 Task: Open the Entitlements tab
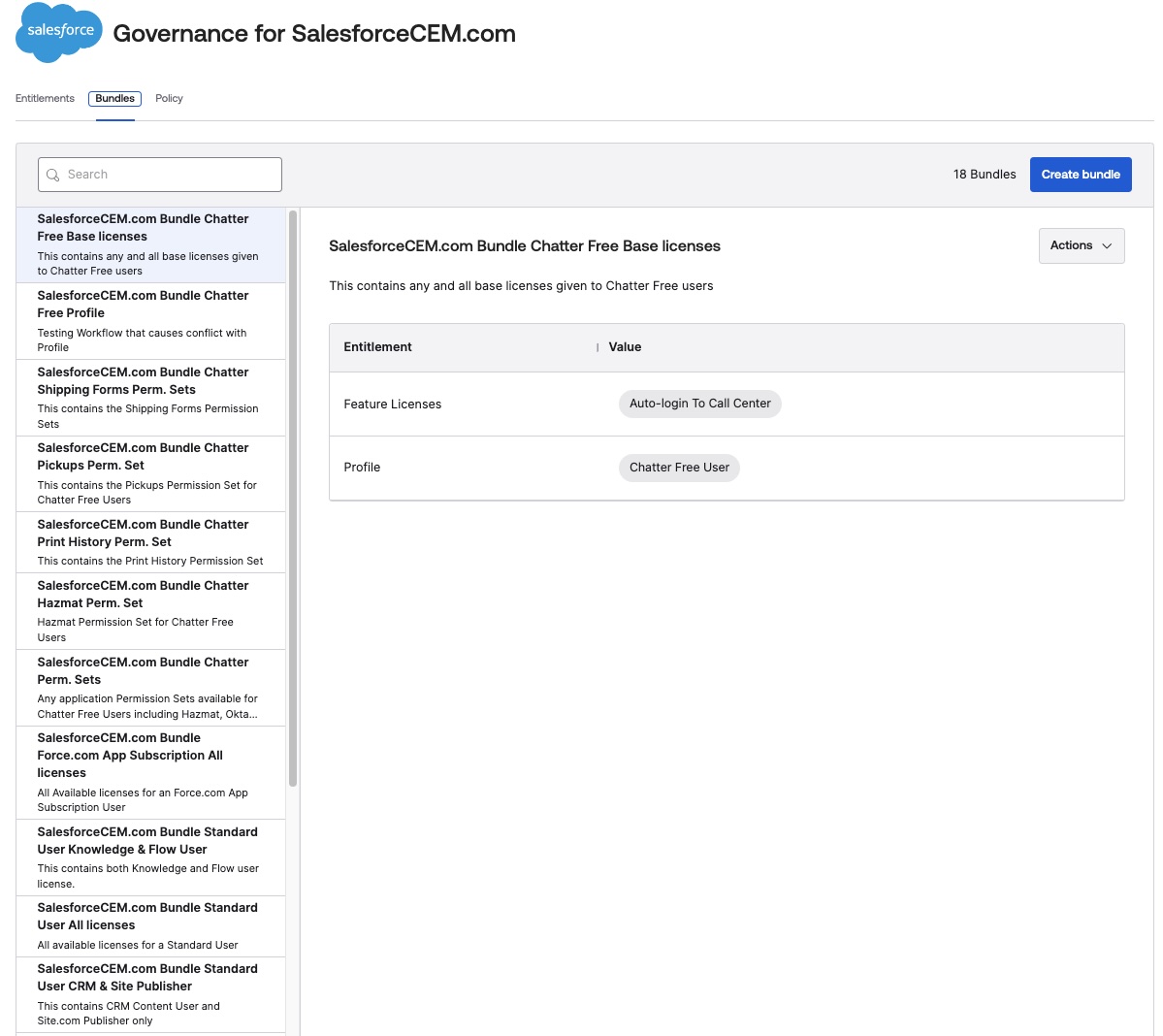point(45,99)
